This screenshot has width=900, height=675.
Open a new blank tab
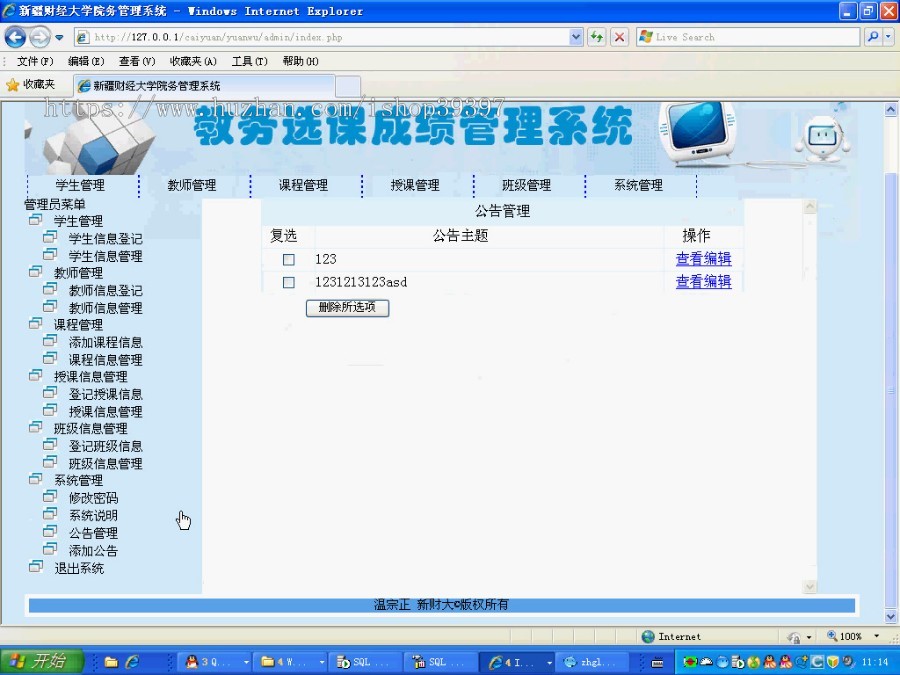click(x=348, y=87)
